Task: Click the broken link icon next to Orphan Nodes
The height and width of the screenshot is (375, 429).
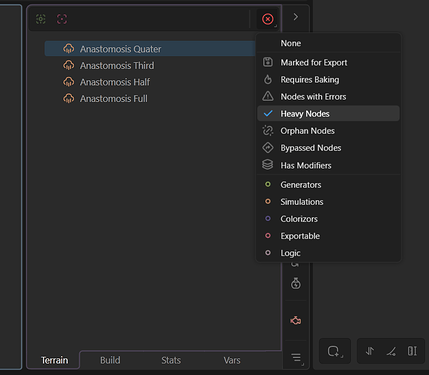Action: [268, 131]
